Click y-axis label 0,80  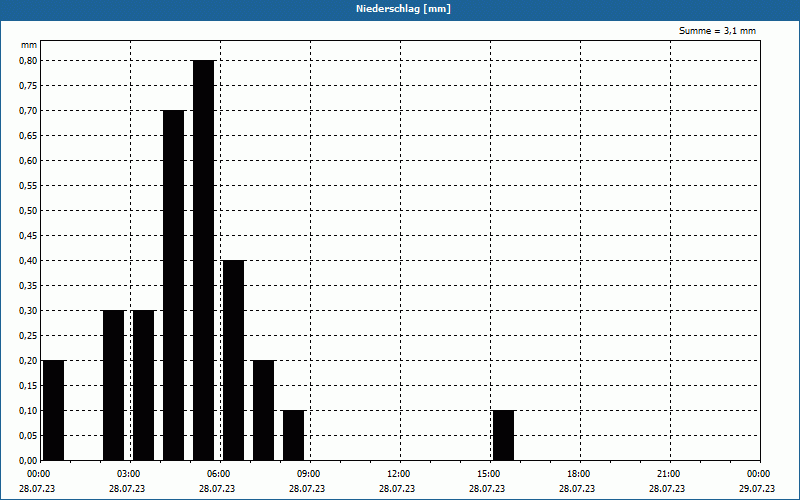[28, 60]
